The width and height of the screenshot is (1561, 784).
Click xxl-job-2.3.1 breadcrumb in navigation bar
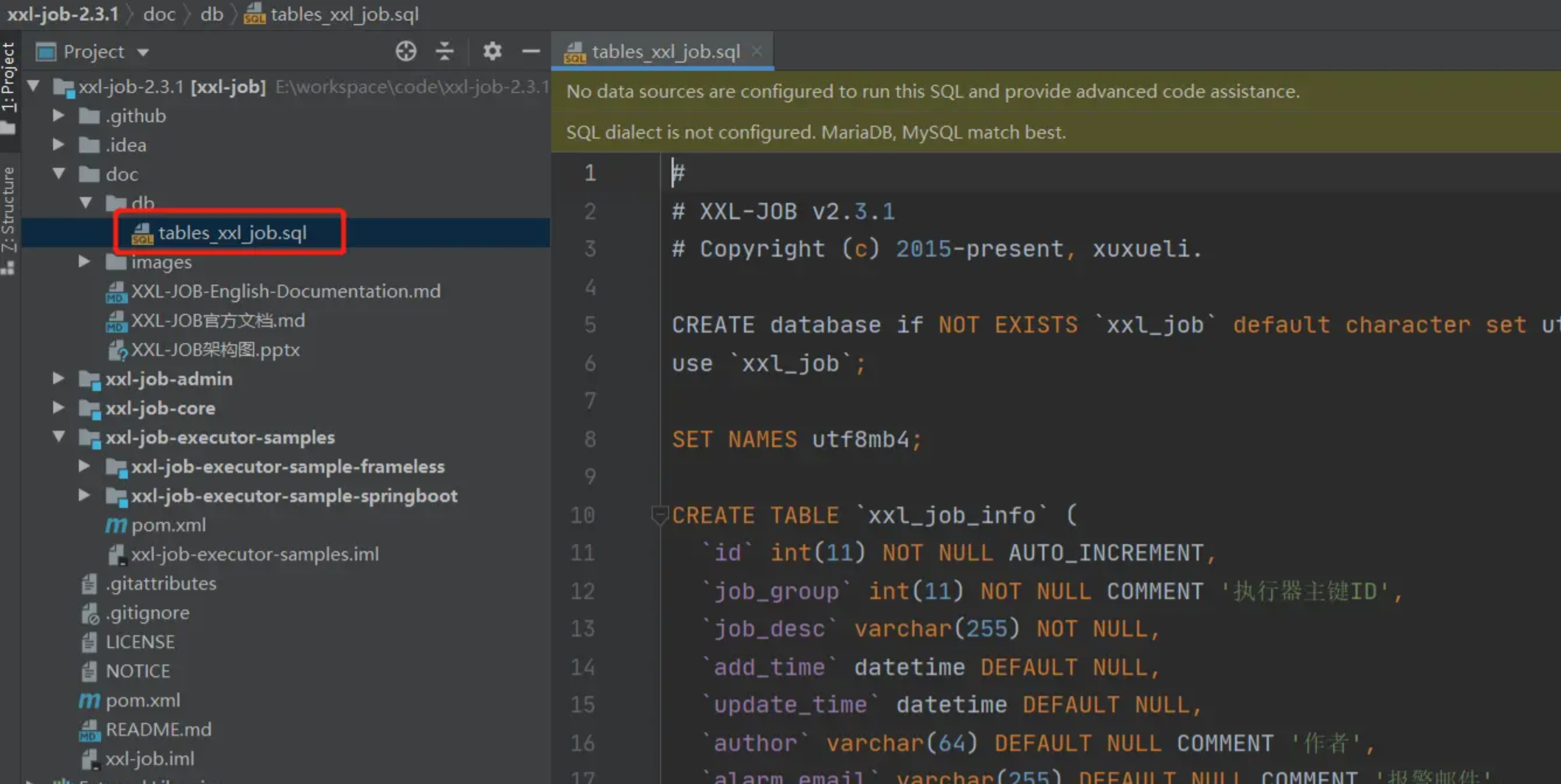tap(63, 14)
